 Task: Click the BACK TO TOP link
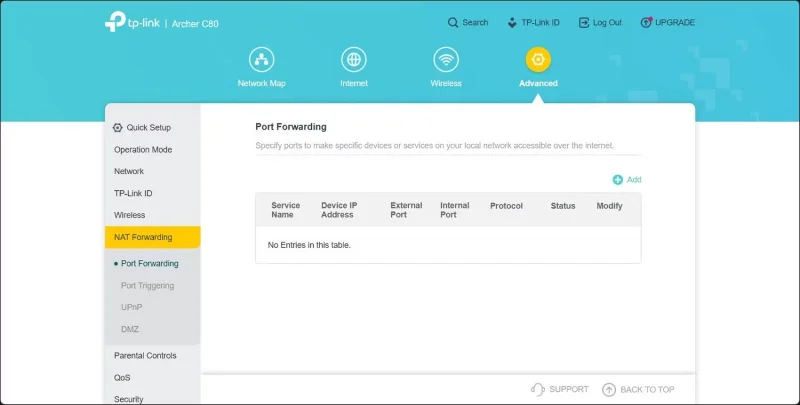click(x=638, y=389)
